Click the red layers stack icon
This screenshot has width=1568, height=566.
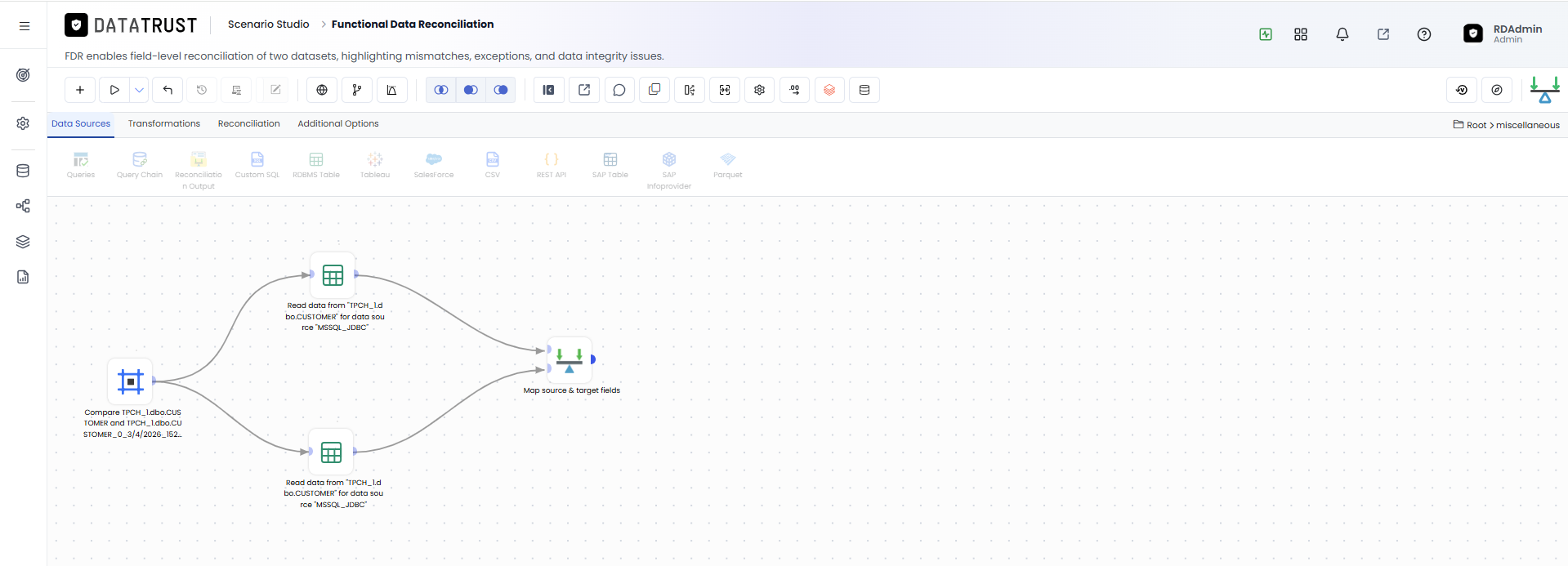pyautogui.click(x=829, y=90)
